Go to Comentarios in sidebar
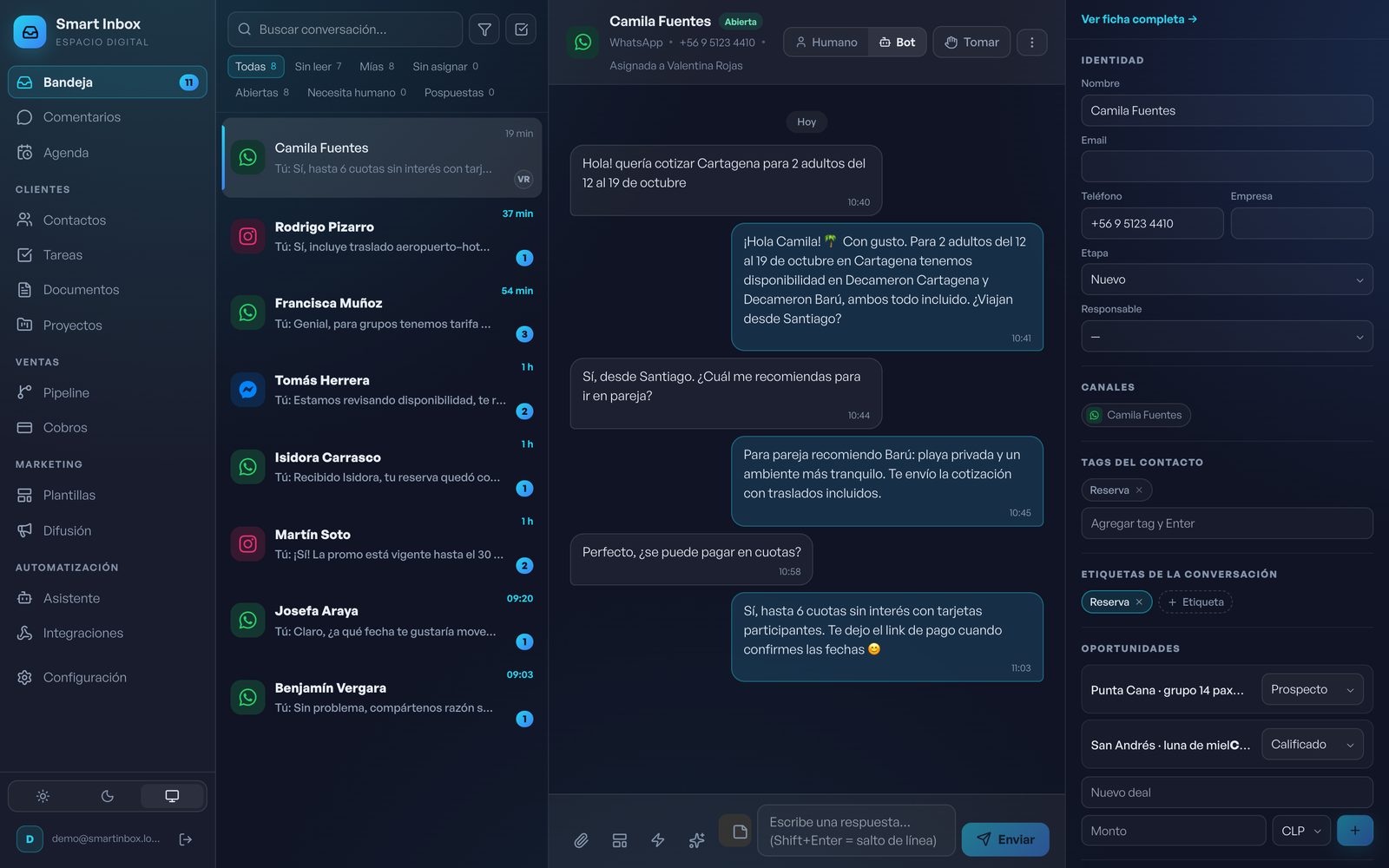This screenshot has width=1389, height=868. pyautogui.click(x=108, y=117)
